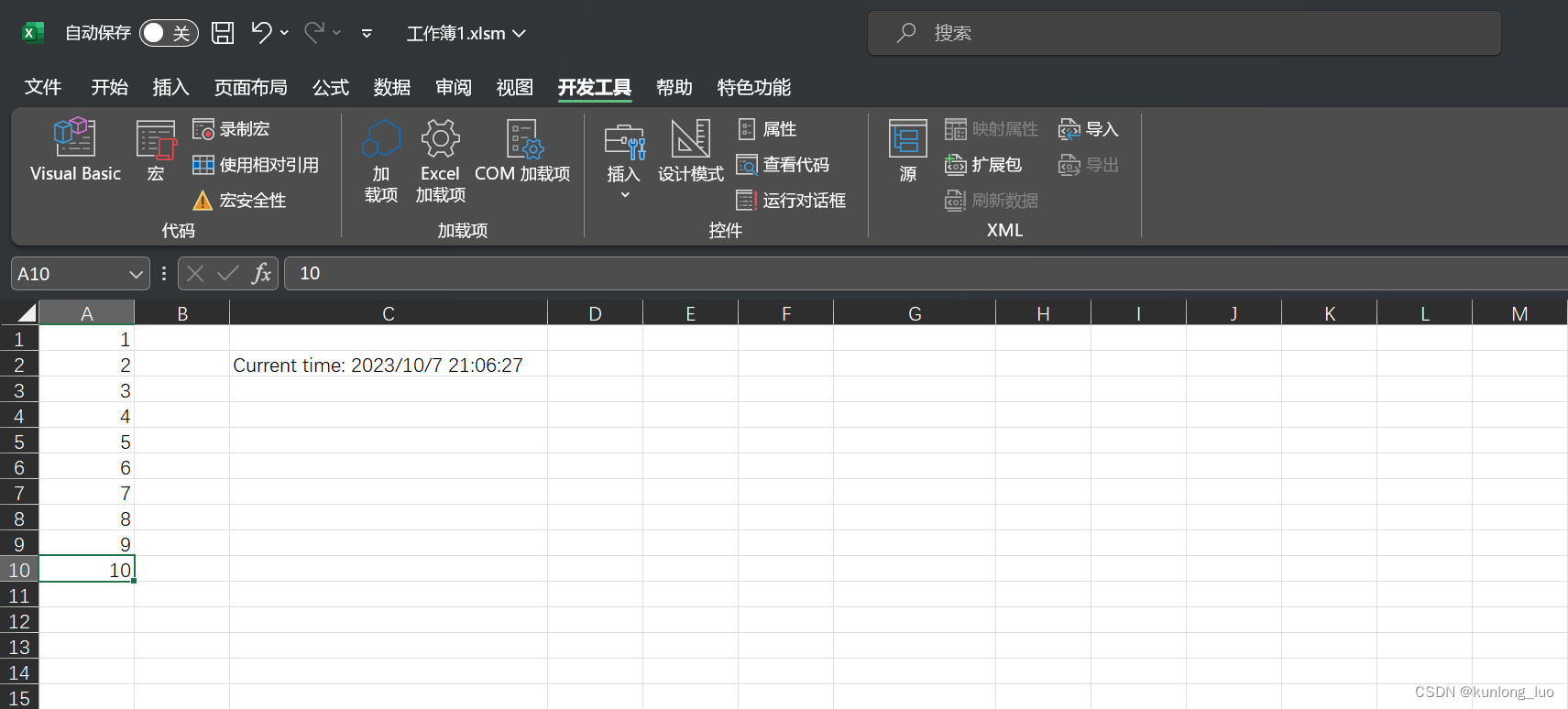Image resolution: width=1568 pixels, height=709 pixels.
Task: Open XML Expansion Packs (扩展包)
Action: 983,165
